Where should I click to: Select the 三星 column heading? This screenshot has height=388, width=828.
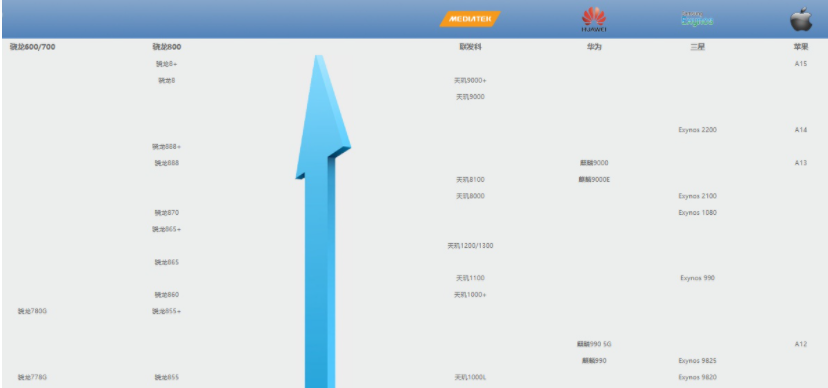pyautogui.click(x=698, y=47)
